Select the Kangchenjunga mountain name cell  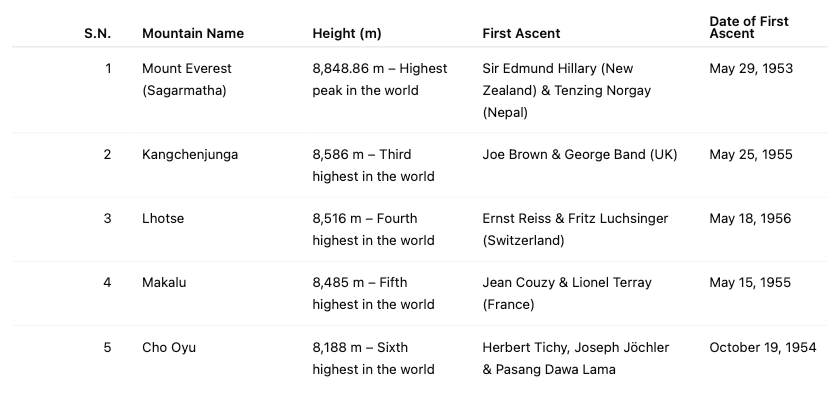(190, 154)
